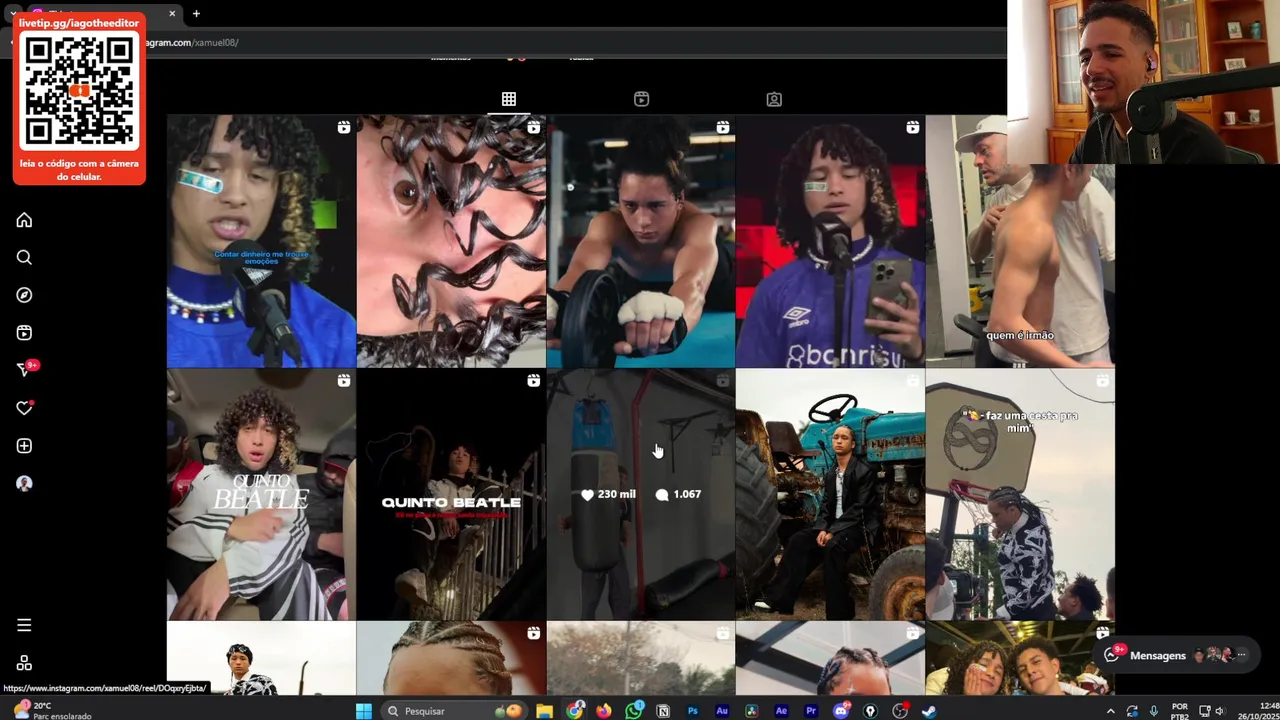Switch to the Posts grid tab
The height and width of the screenshot is (720, 1280).
(x=509, y=99)
